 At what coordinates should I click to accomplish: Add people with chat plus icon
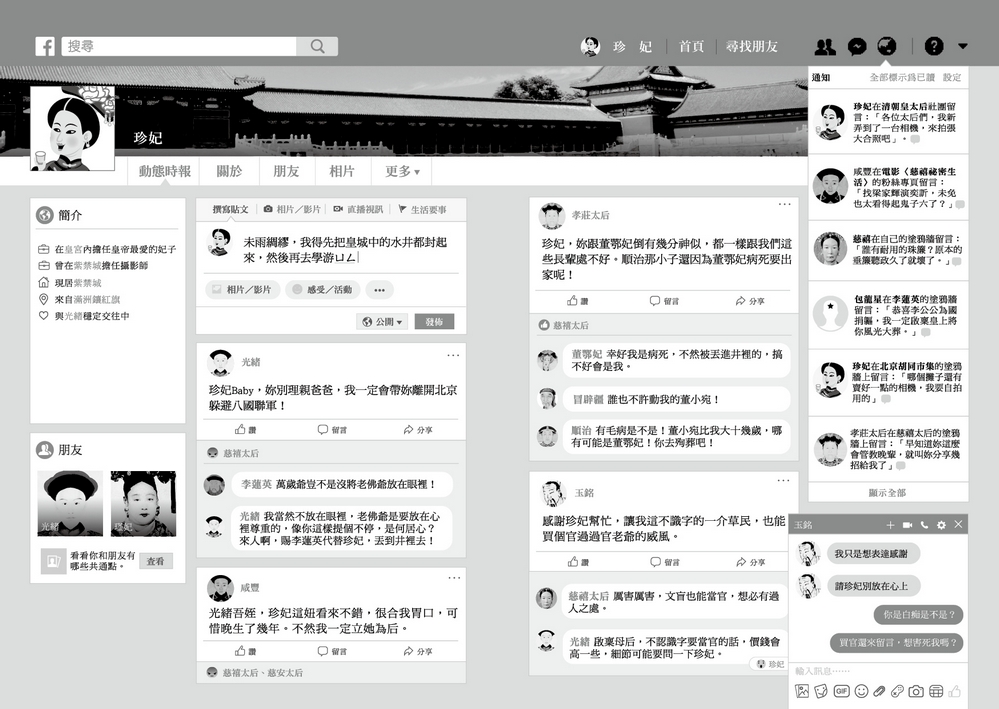890,525
